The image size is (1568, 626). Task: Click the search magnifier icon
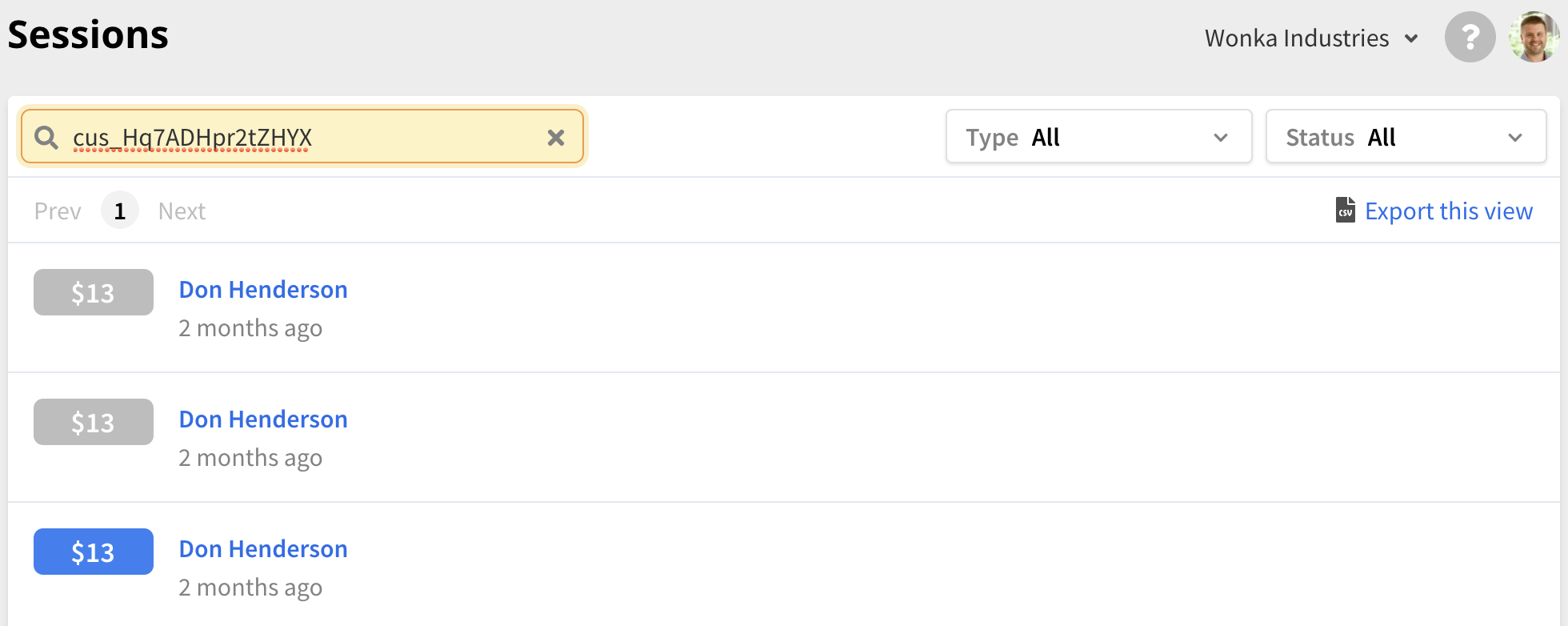tap(46, 138)
